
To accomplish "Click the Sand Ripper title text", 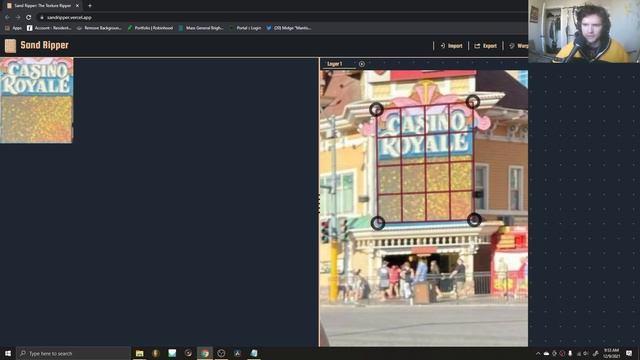I will [44, 45].
